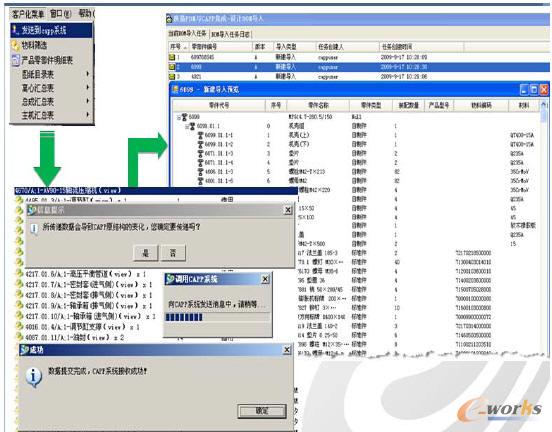Select 发送到capp系统 menu entry

click(51, 30)
